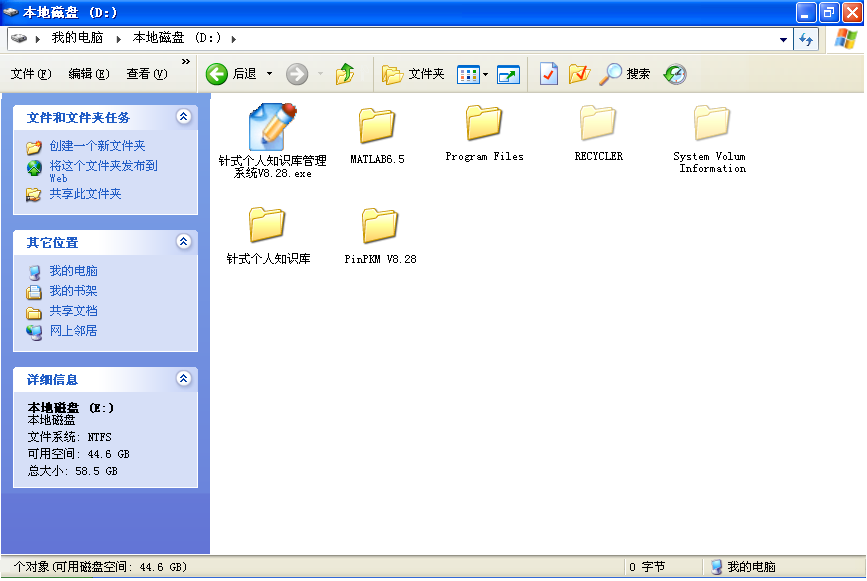
Task: Open the Back button history dropdown arrow
Action: pos(269,74)
